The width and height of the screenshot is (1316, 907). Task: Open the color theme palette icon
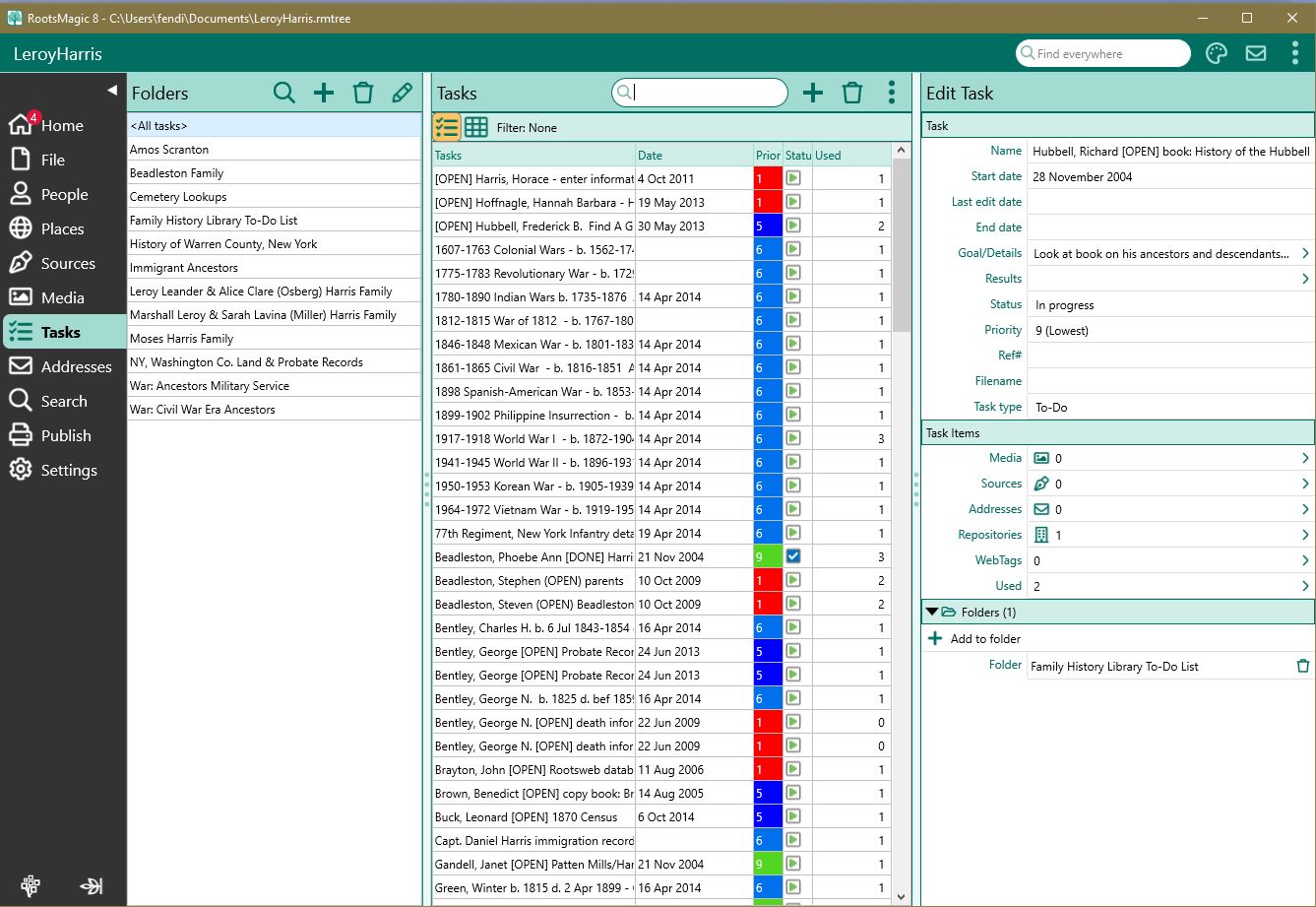(1217, 54)
